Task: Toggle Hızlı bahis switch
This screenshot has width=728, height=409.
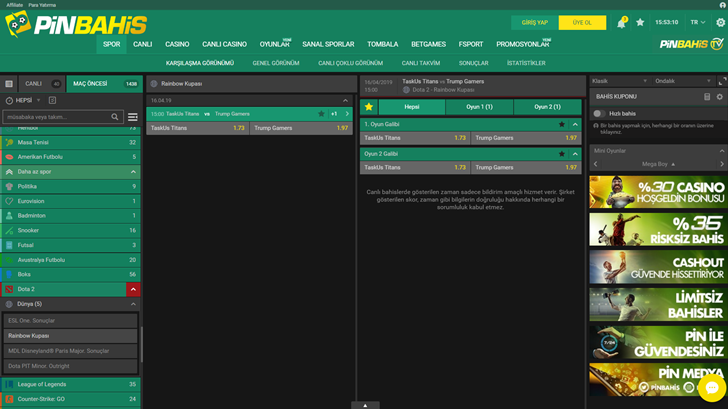Action: click(x=599, y=114)
